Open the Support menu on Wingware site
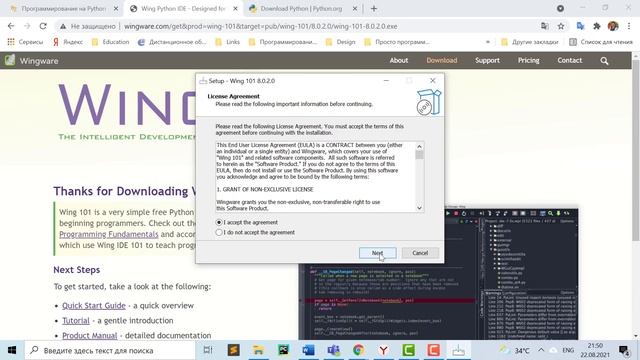 (x=487, y=60)
